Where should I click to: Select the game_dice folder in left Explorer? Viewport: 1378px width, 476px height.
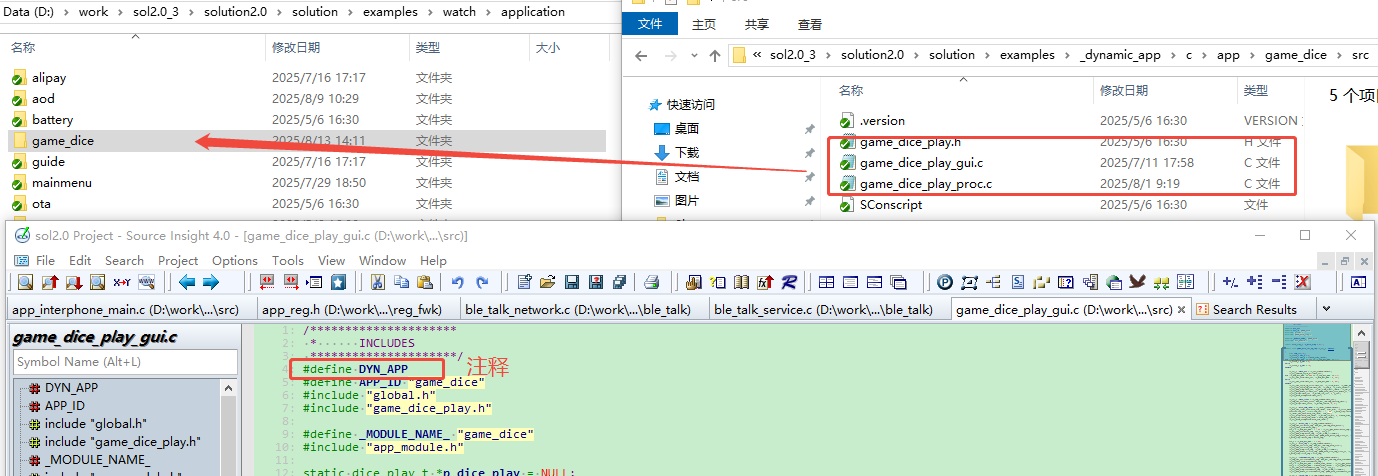pos(306,141)
